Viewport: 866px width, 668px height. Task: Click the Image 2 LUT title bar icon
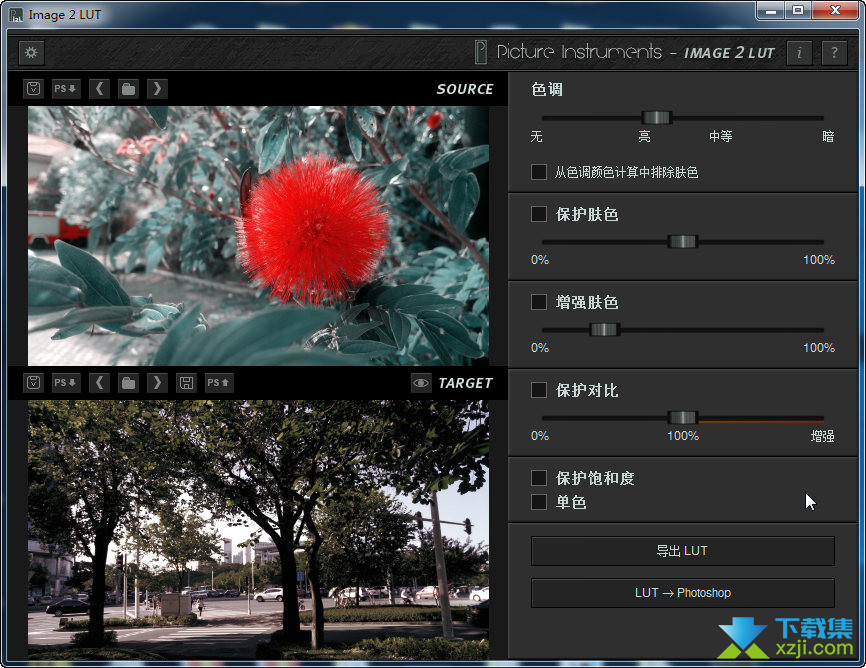[16, 15]
